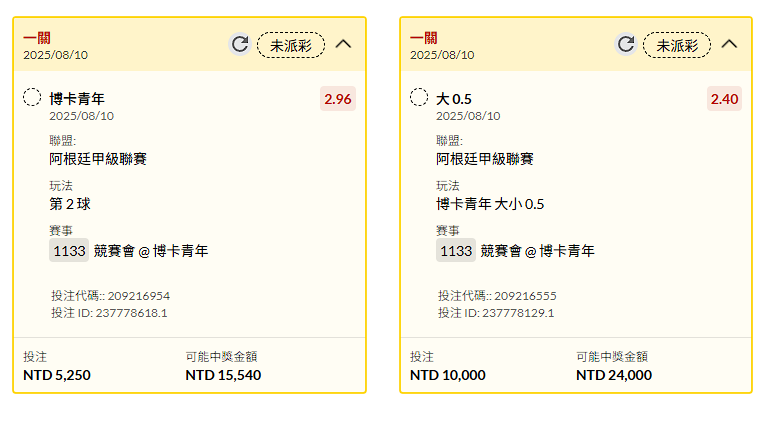Image resolution: width=782 pixels, height=424 pixels.
Task: Click bet ID 237778129.1
Action: [518, 313]
